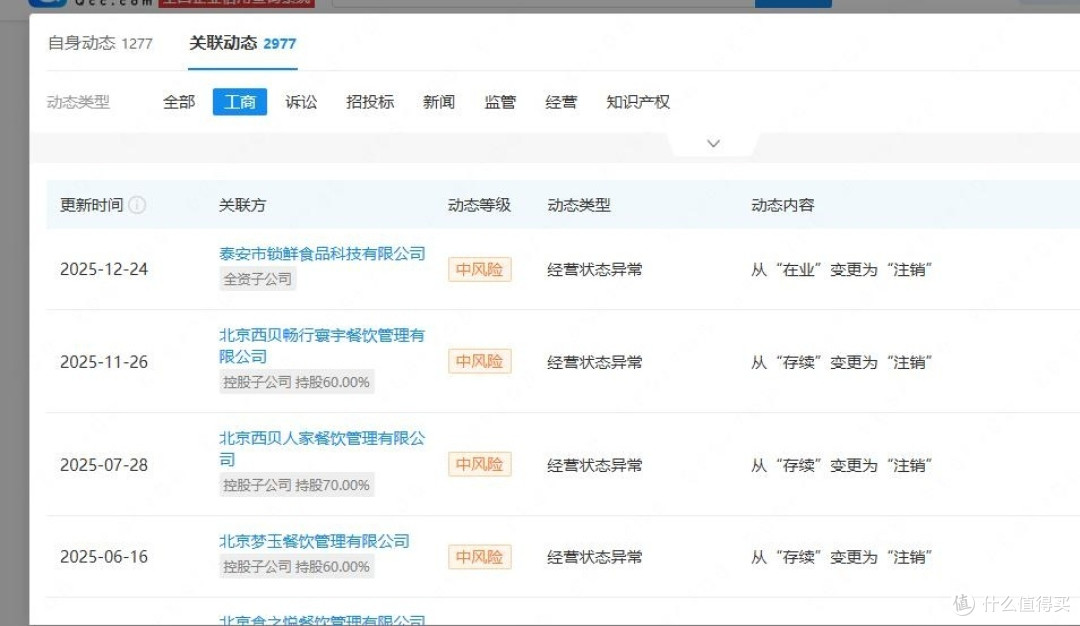Click 动态等级 column header
The image size is (1080, 626).
click(x=479, y=205)
